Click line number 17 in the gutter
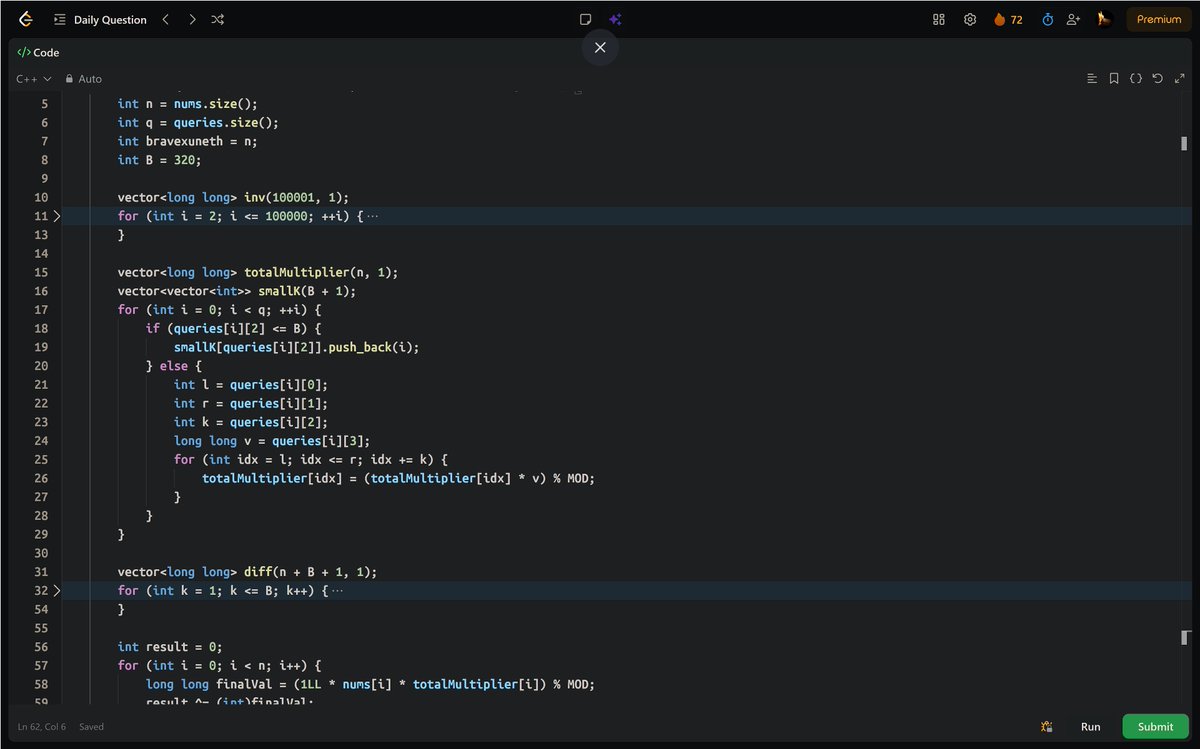1200x749 pixels. 41,310
